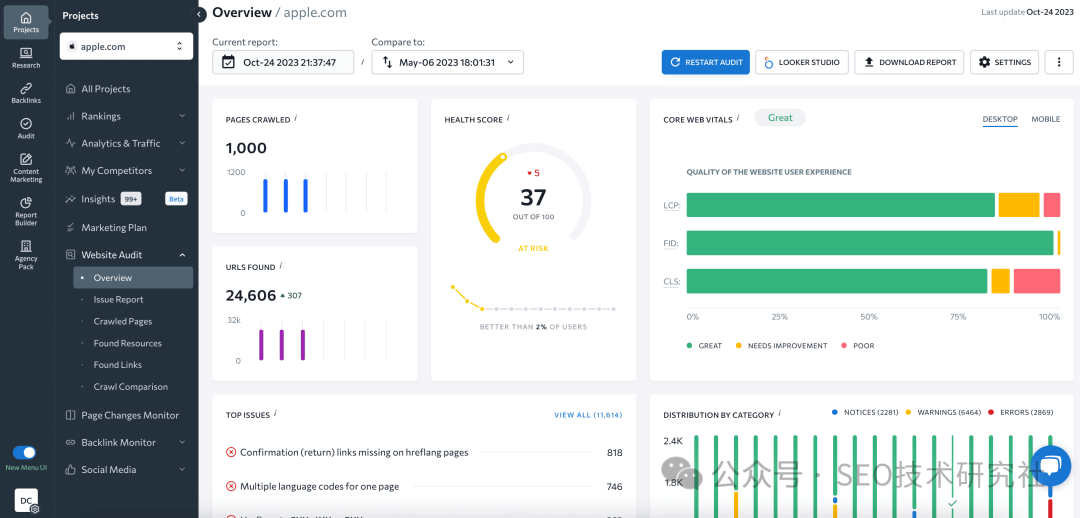Screen dimensions: 1080x518
Task: Open the Compare to date dropdown
Action: coord(447,62)
